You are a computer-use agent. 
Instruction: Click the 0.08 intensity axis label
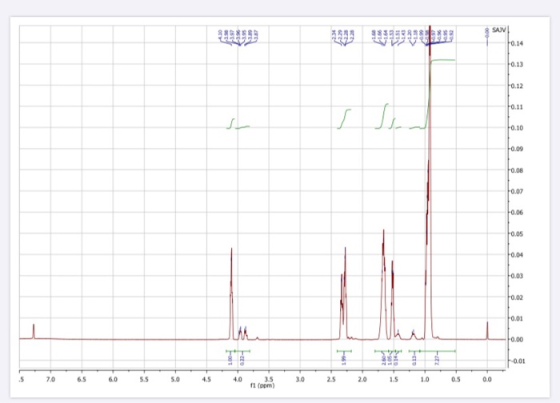coord(517,170)
